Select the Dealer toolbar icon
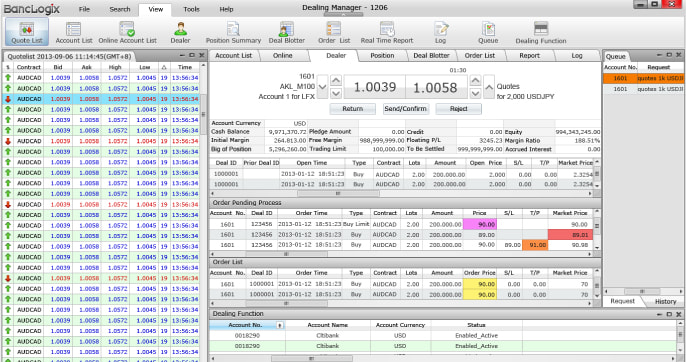686x362 pixels. 180,32
